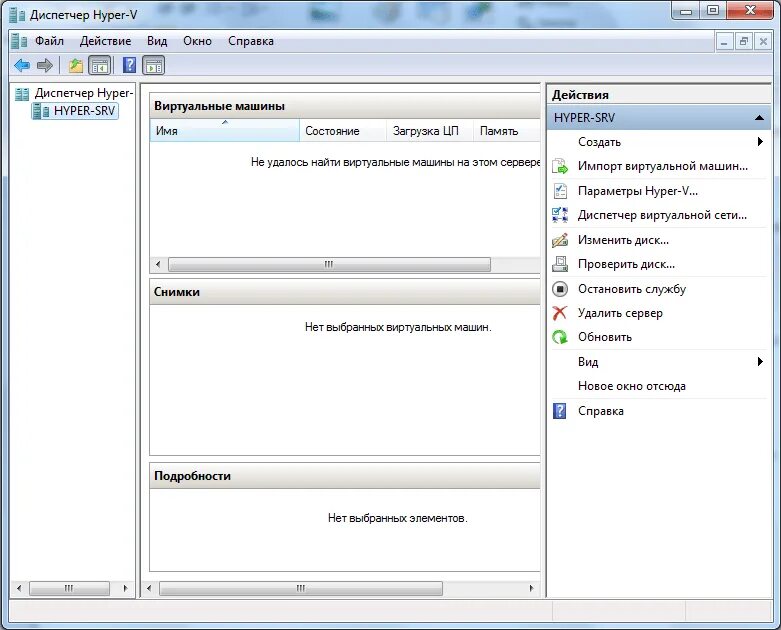Click virtual machines list horizontal scrollbar thumb
The image size is (781, 630).
tap(329, 264)
